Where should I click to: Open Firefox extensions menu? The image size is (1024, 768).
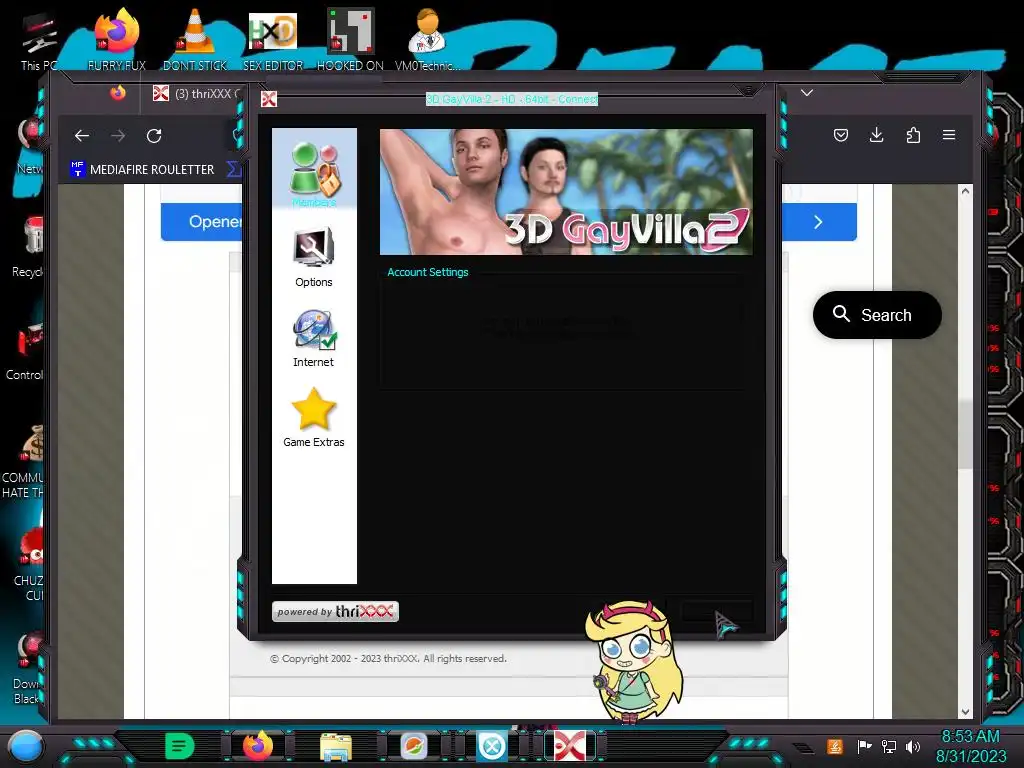click(913, 135)
